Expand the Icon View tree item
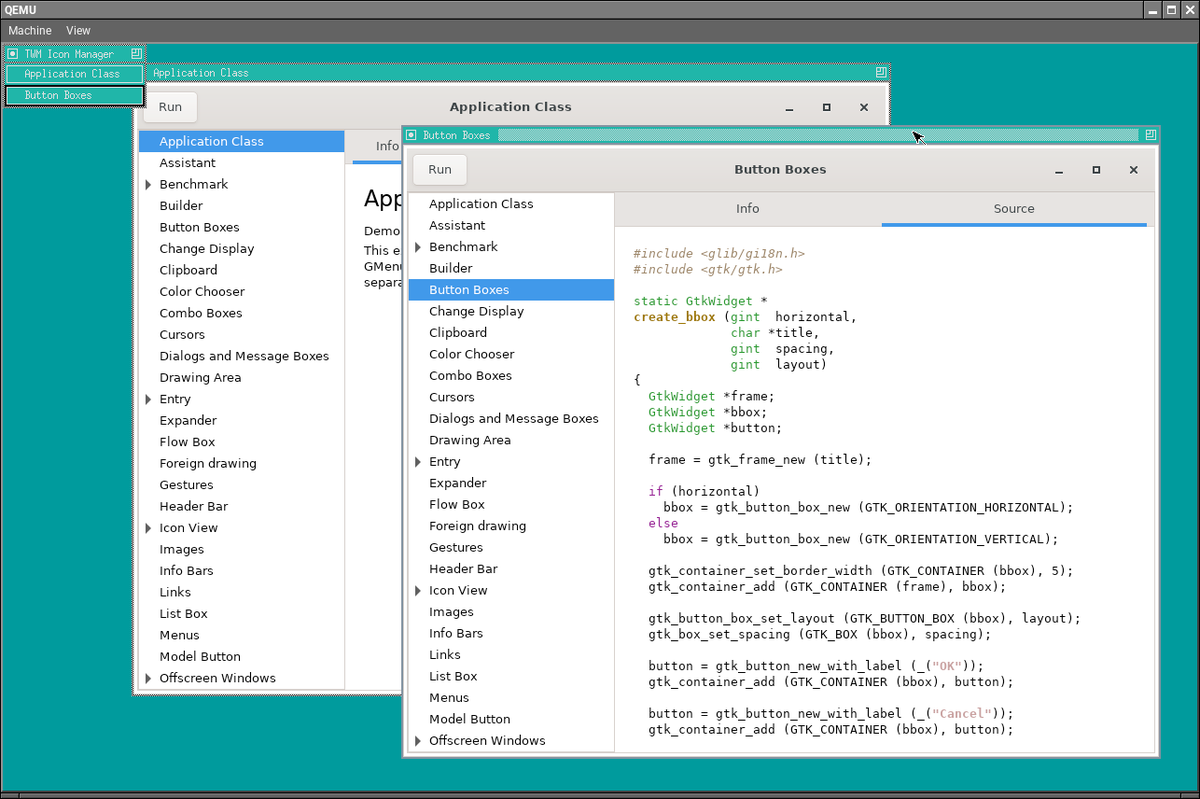Image resolution: width=1200 pixels, height=799 pixels. [x=417, y=590]
